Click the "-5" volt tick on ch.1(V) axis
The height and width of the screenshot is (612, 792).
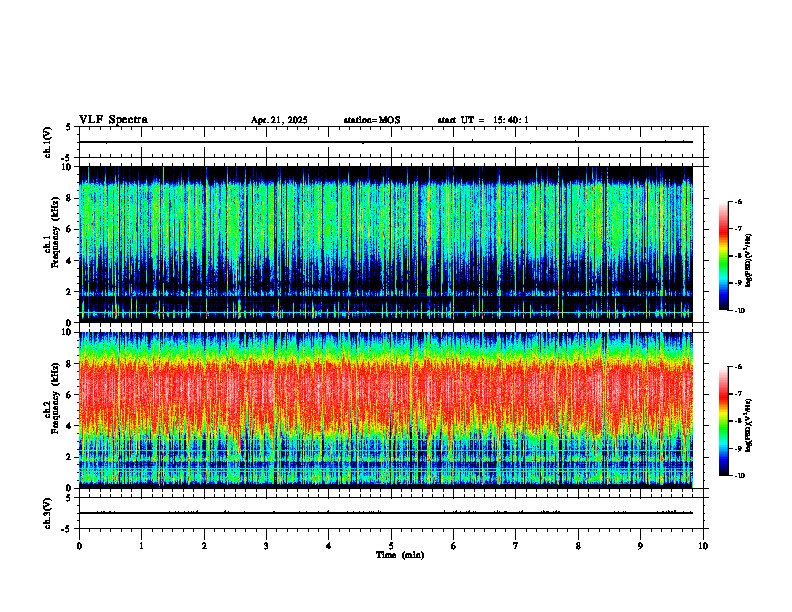coord(67,159)
